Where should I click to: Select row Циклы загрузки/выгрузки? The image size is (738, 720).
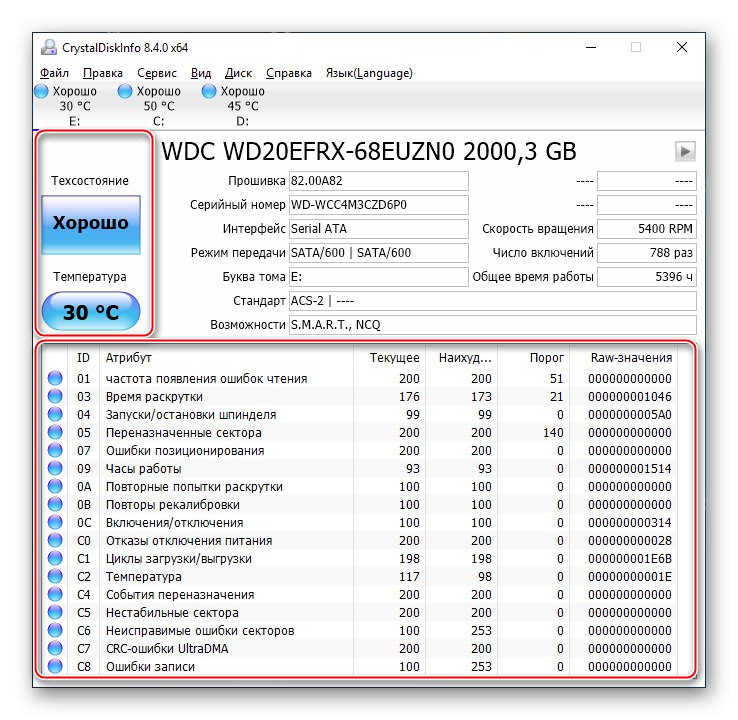(x=361, y=558)
